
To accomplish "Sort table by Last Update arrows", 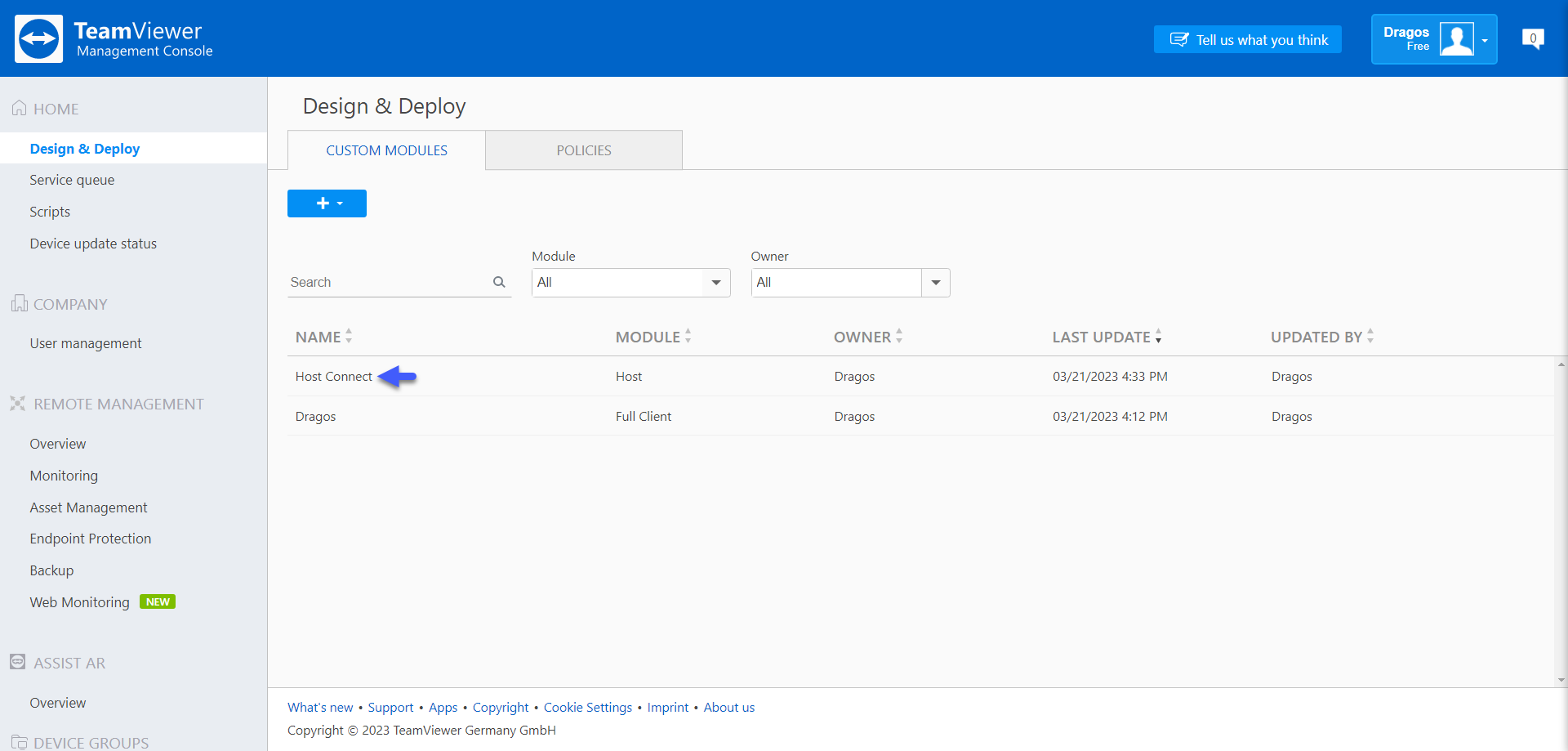I will (x=1158, y=336).
